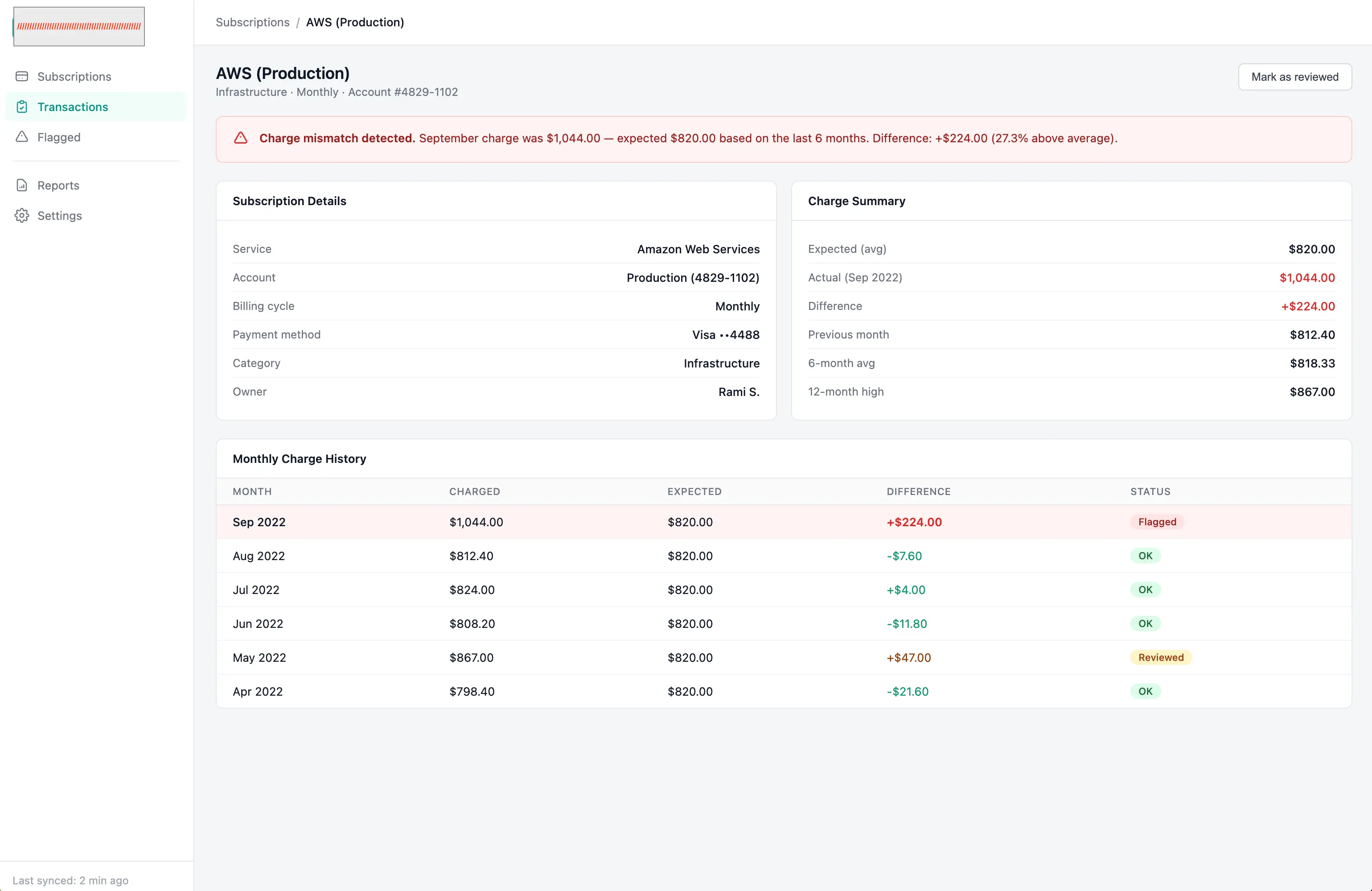The width and height of the screenshot is (1372, 891).
Task: Click Last synced: 2 min ago text
Action: (x=70, y=880)
